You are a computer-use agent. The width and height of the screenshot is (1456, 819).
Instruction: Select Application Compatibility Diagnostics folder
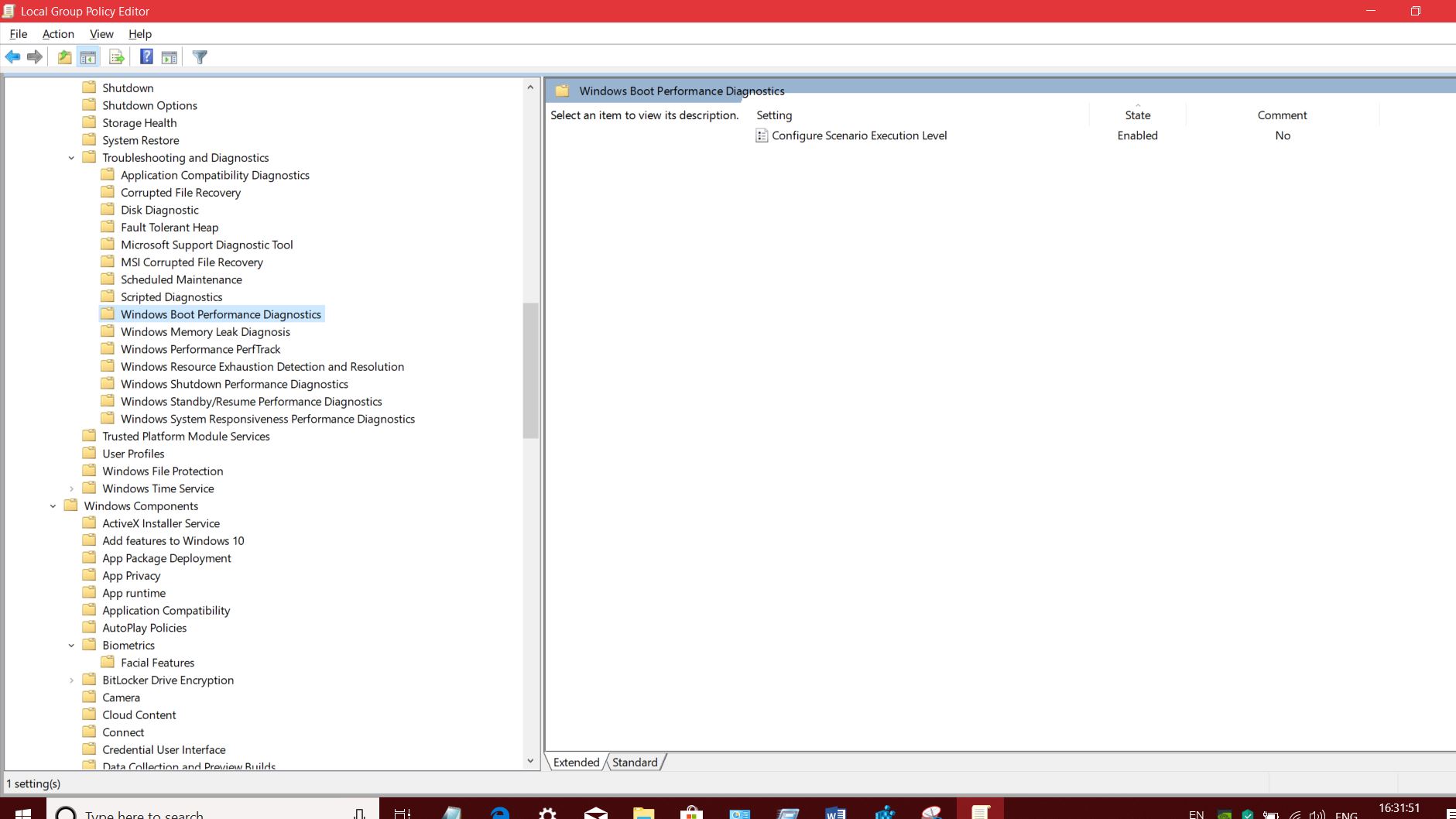214,176
